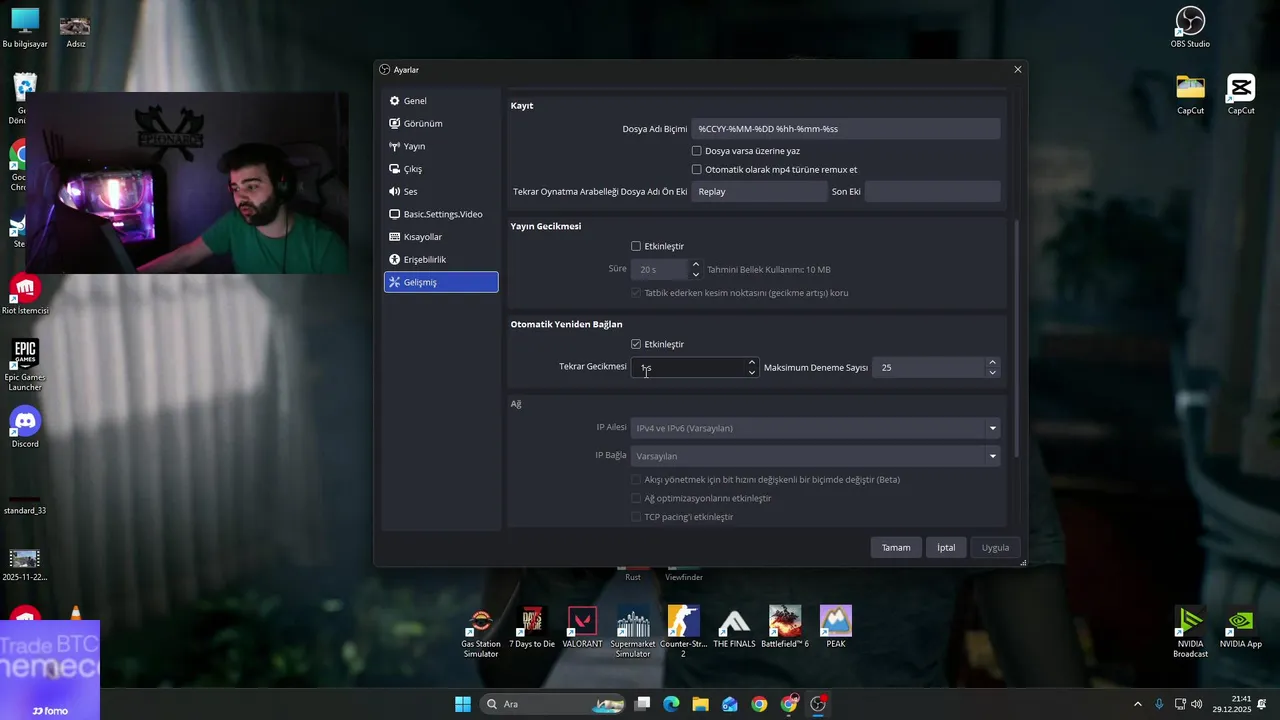
Task: Open the Kısayollar settings category
Action: pyautogui.click(x=440, y=237)
